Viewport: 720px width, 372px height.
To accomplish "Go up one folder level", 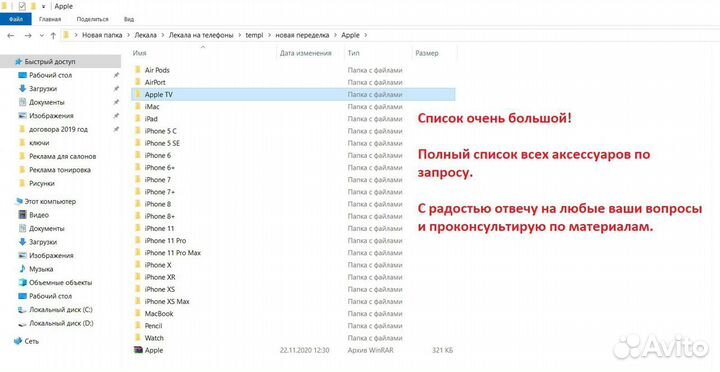I will [x=53, y=35].
